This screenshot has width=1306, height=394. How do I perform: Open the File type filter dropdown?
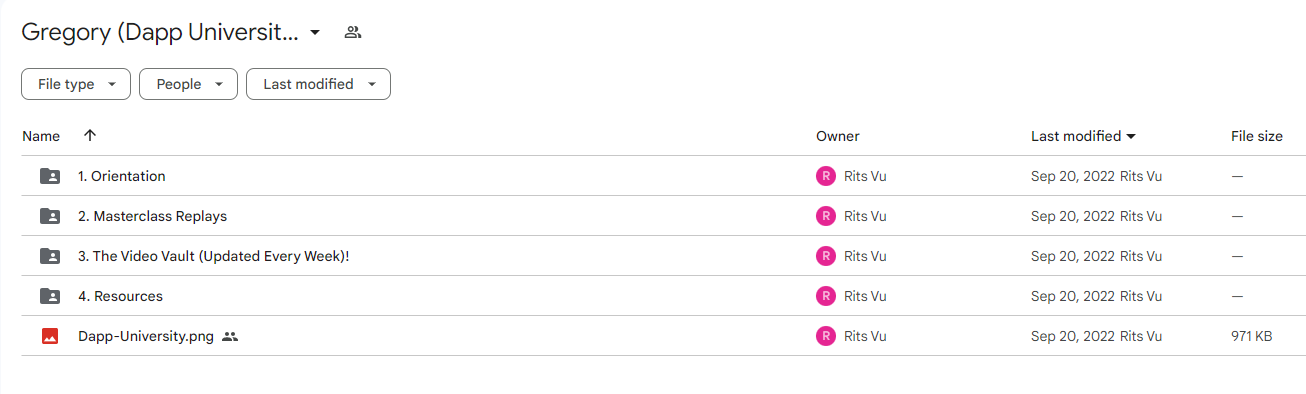[76, 84]
